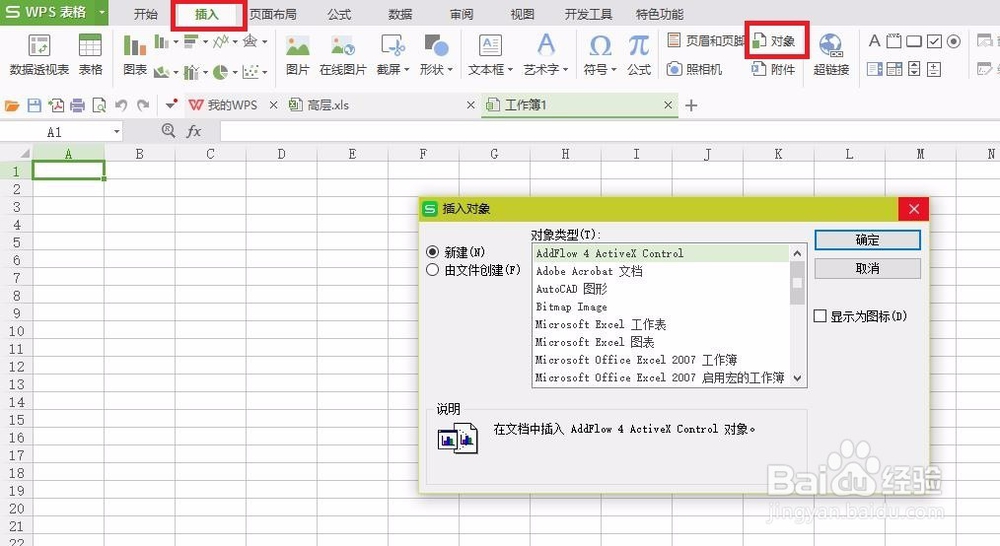
Task: Open the Name Box dropdown arrow
Action: 117,132
